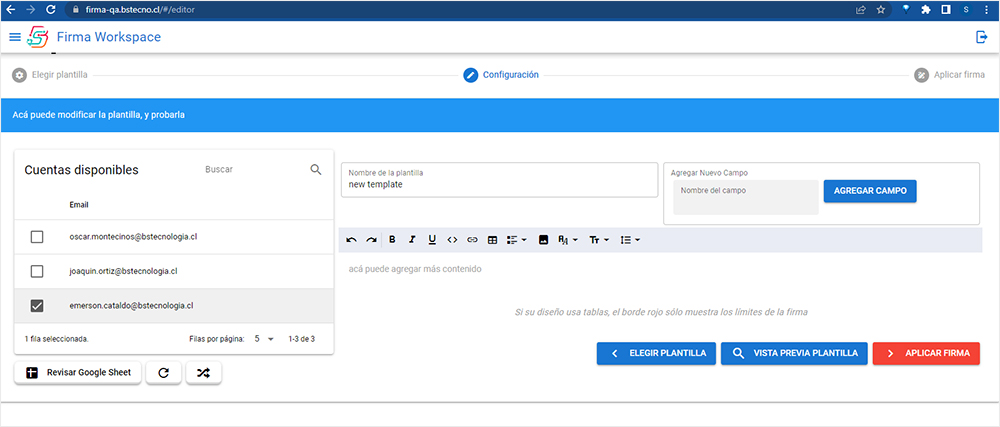Check the joaquin.ortiz@bstecnologia.cl account

pyautogui.click(x=37, y=271)
